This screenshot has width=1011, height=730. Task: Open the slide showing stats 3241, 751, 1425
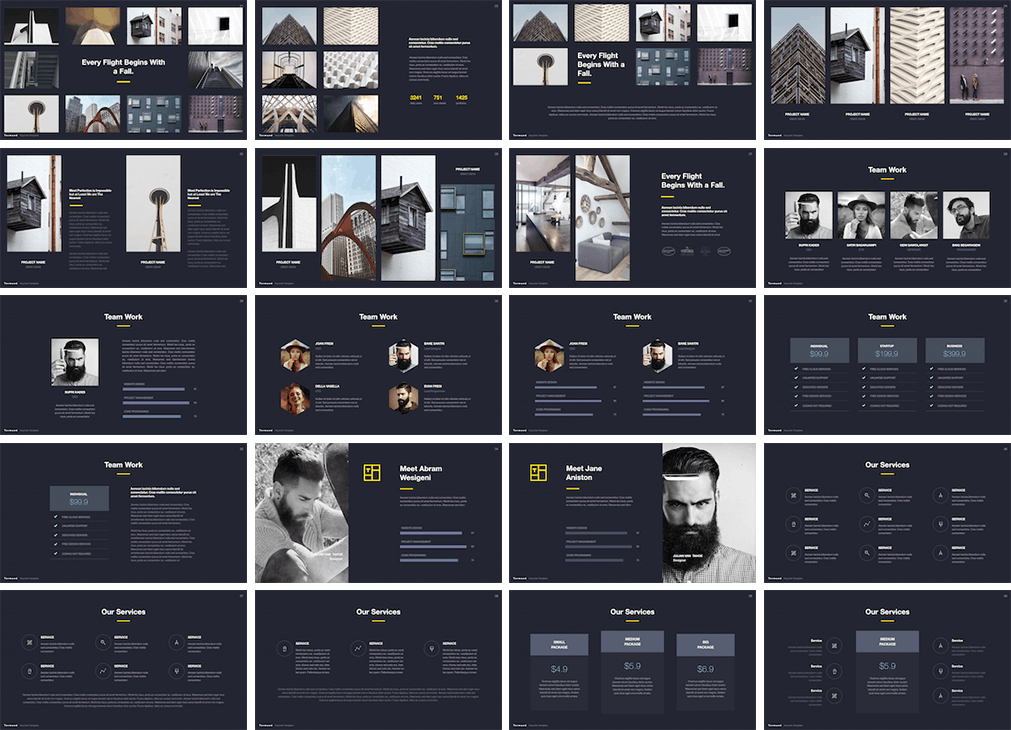378,70
